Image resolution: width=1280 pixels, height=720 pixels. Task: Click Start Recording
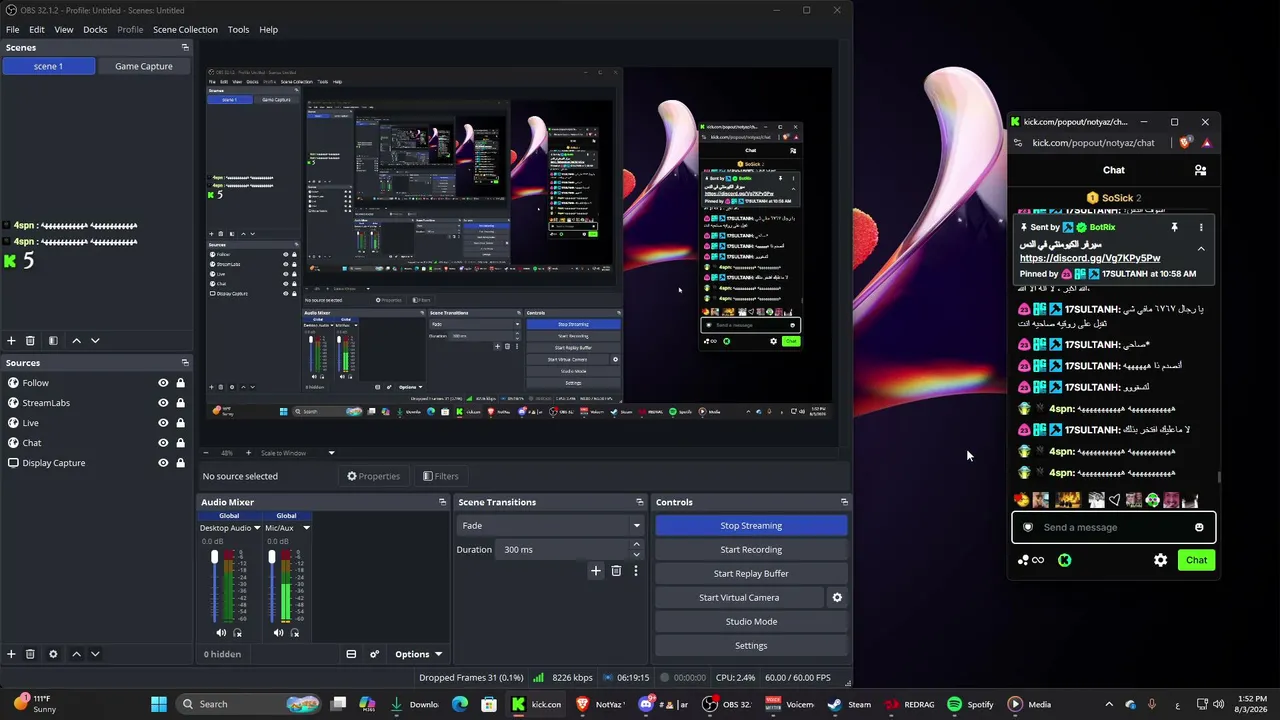pos(751,550)
